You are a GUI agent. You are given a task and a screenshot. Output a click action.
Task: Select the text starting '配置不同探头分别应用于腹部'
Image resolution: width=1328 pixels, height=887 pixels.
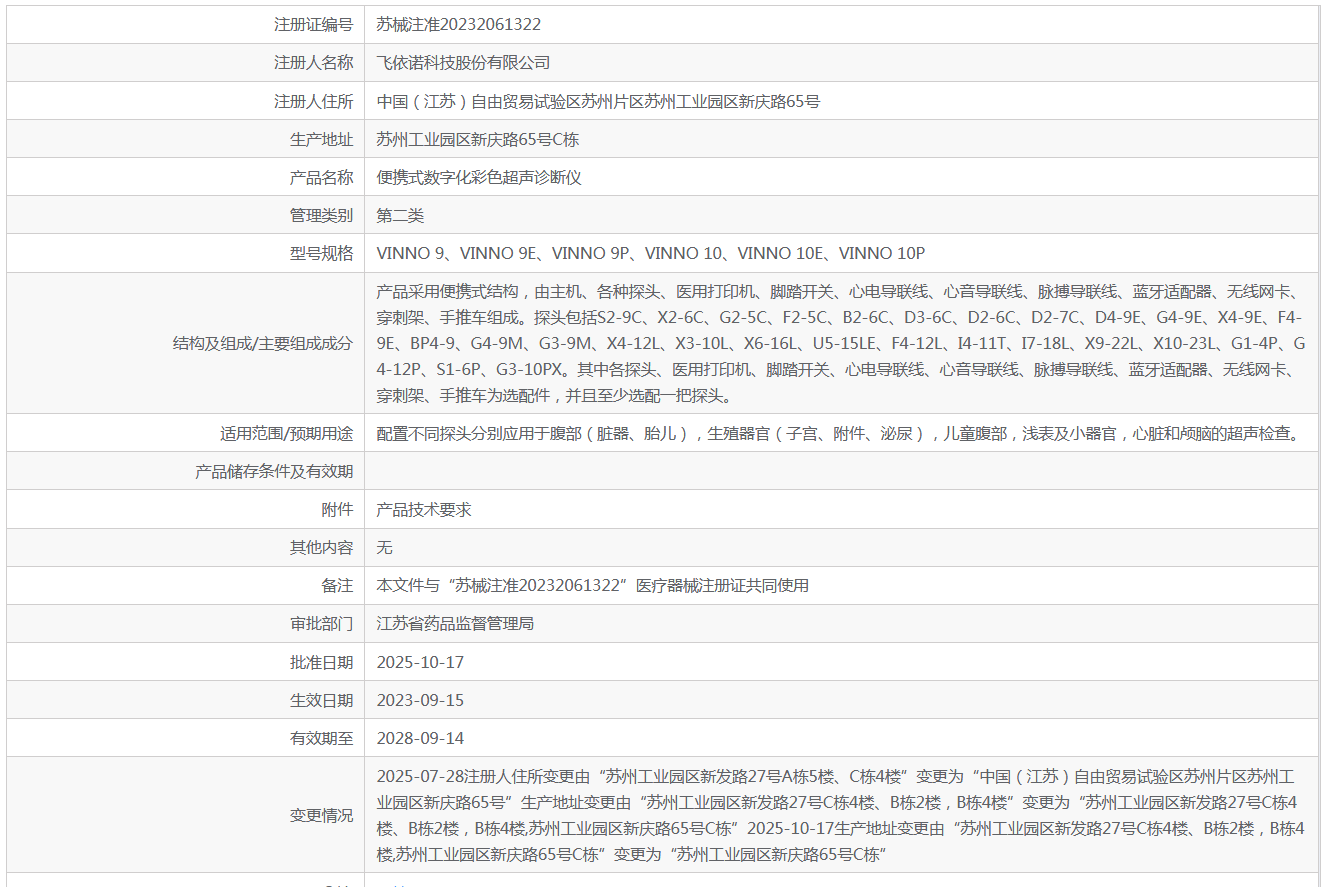pyautogui.click(x=840, y=434)
